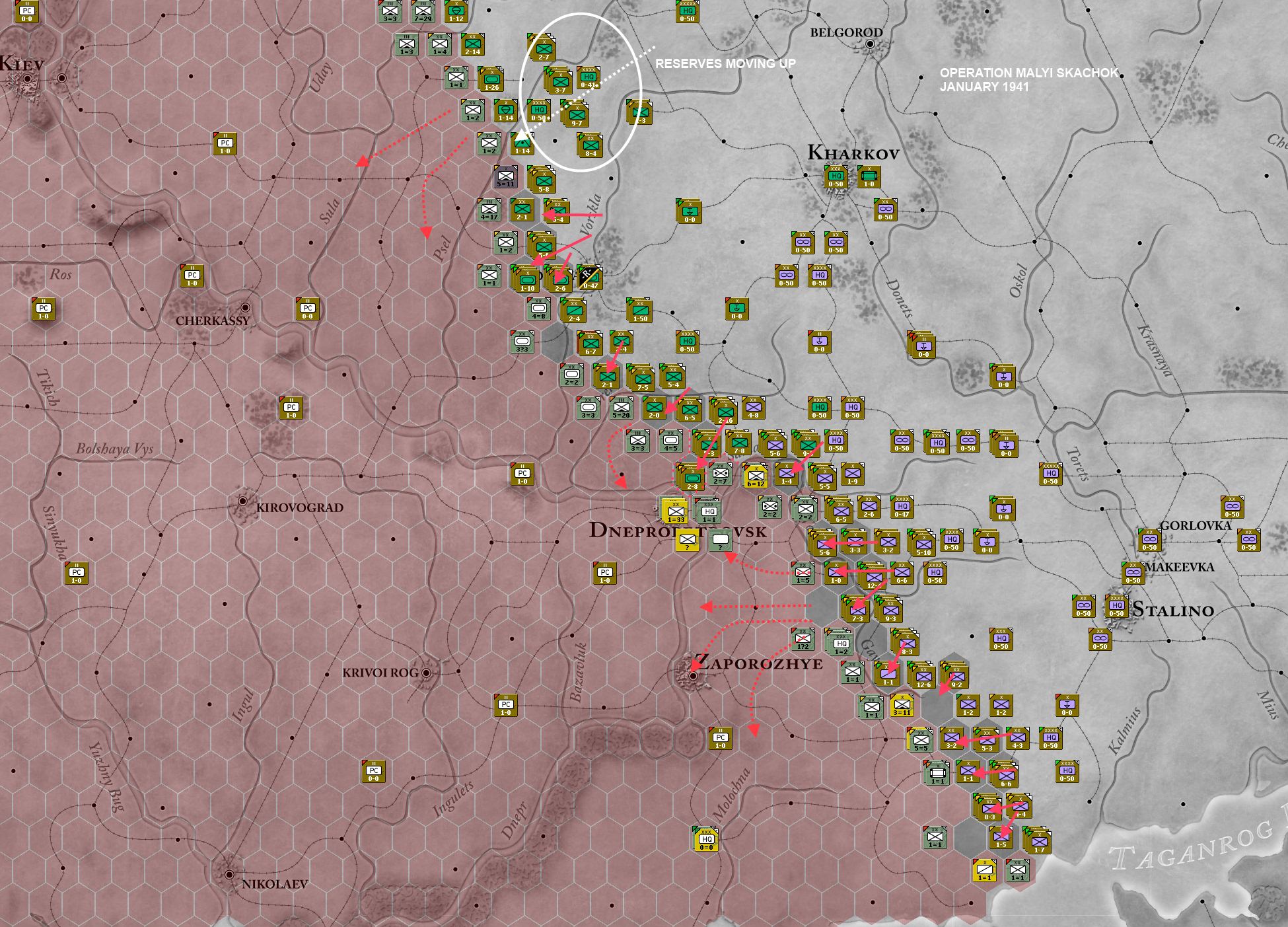Select the purple 1-4 brigade counter

(786, 474)
